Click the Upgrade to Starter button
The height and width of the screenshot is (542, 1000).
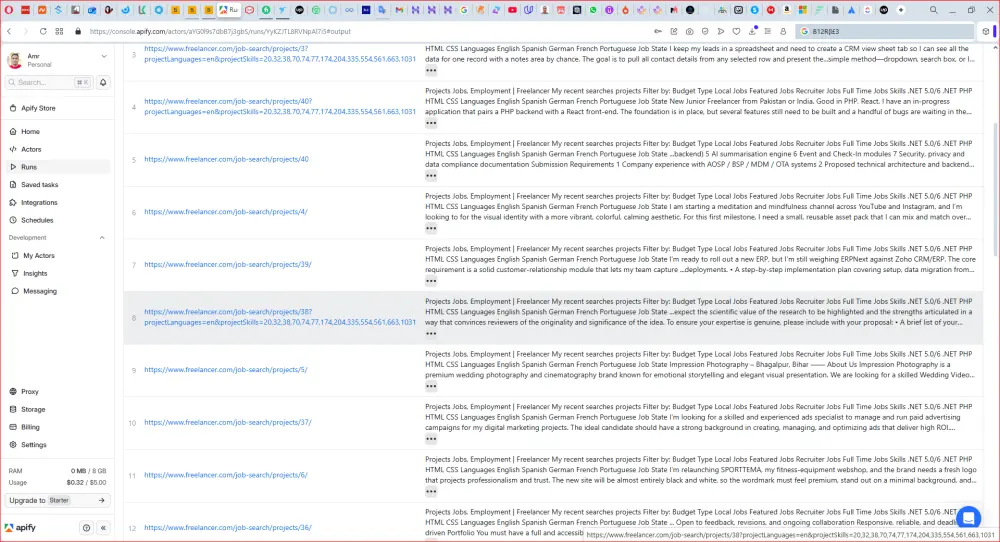click(57, 501)
